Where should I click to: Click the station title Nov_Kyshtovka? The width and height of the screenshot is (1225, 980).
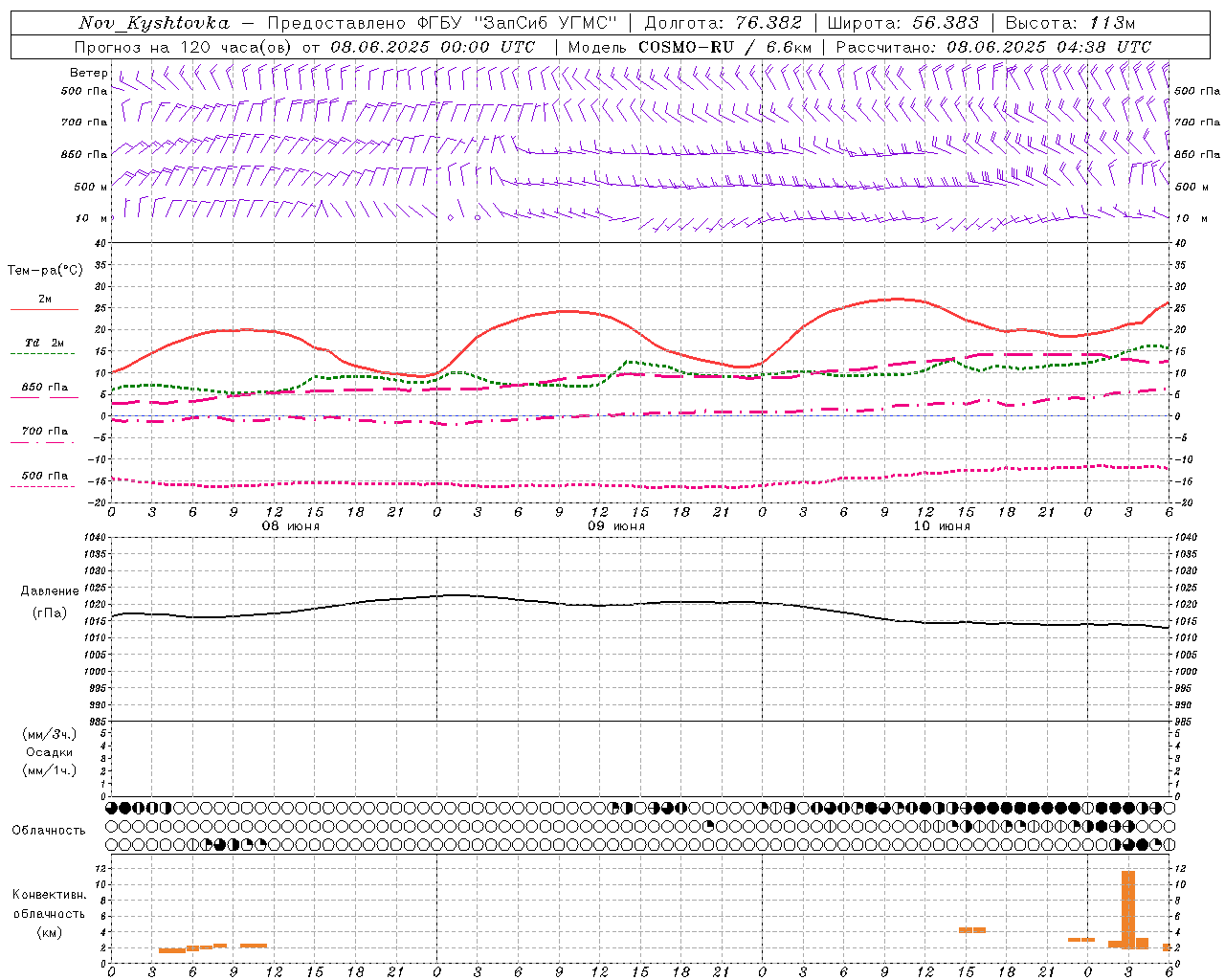(x=154, y=23)
